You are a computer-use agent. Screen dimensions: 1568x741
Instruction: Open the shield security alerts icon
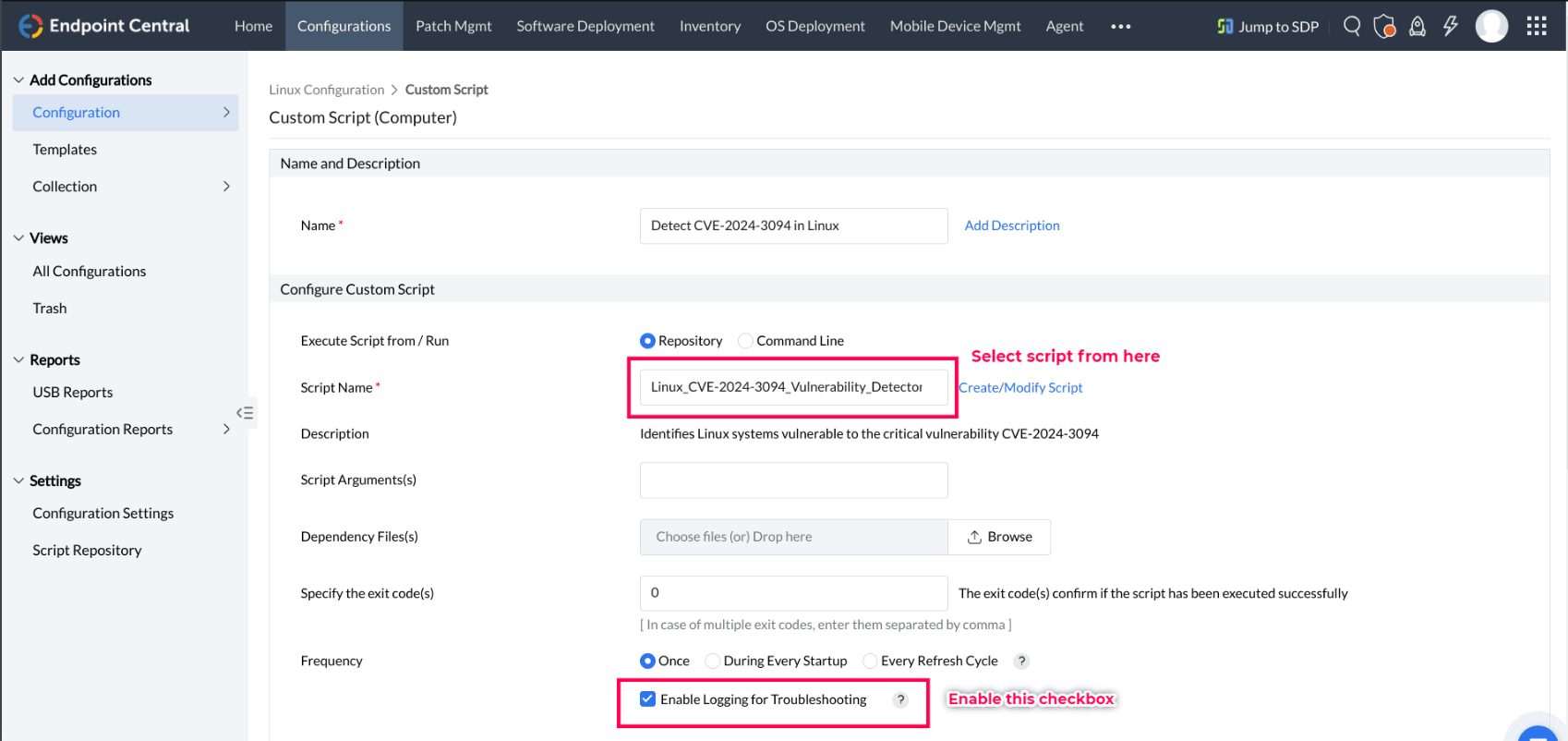pyautogui.click(x=1384, y=26)
